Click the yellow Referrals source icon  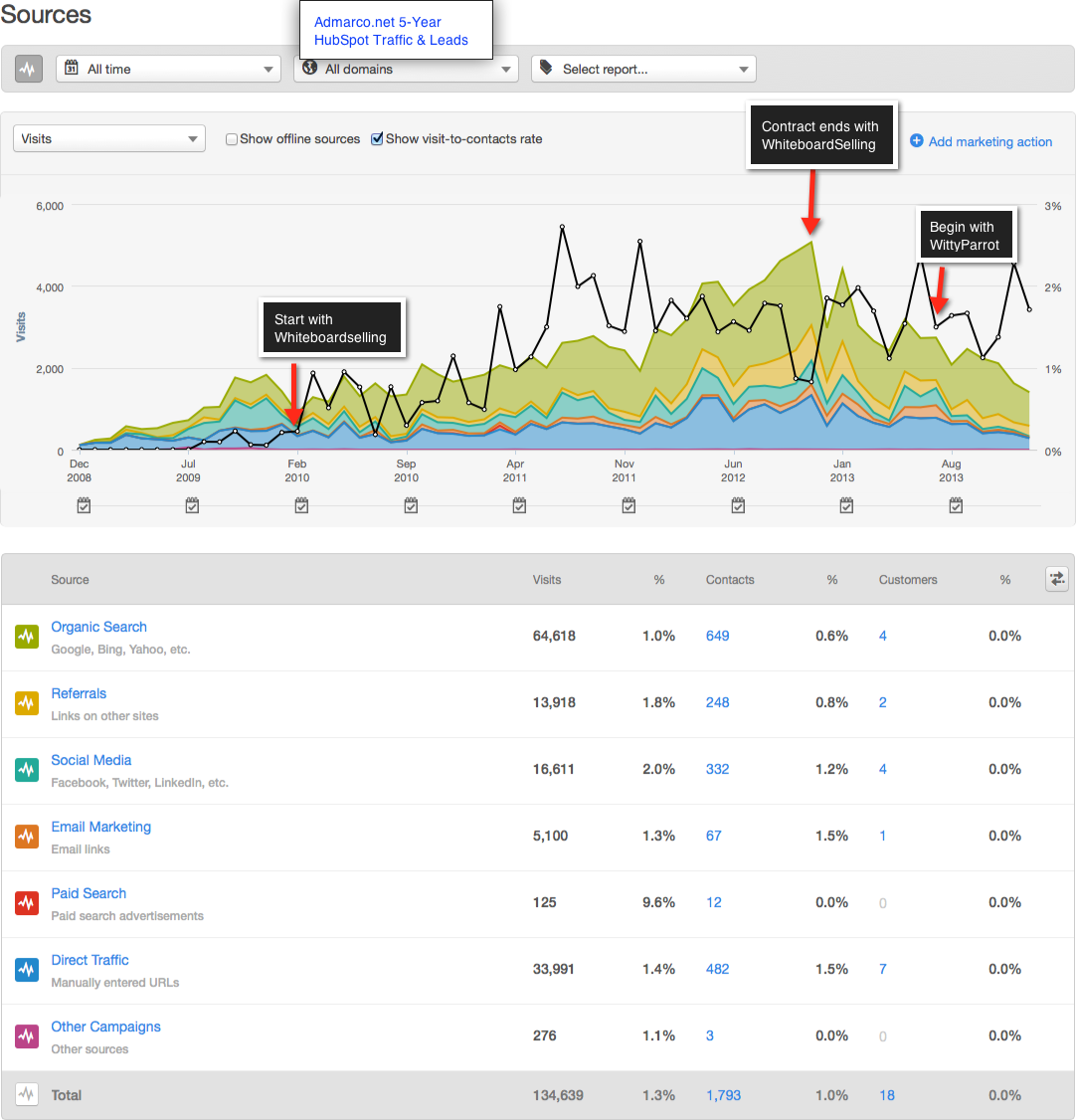pos(27,703)
